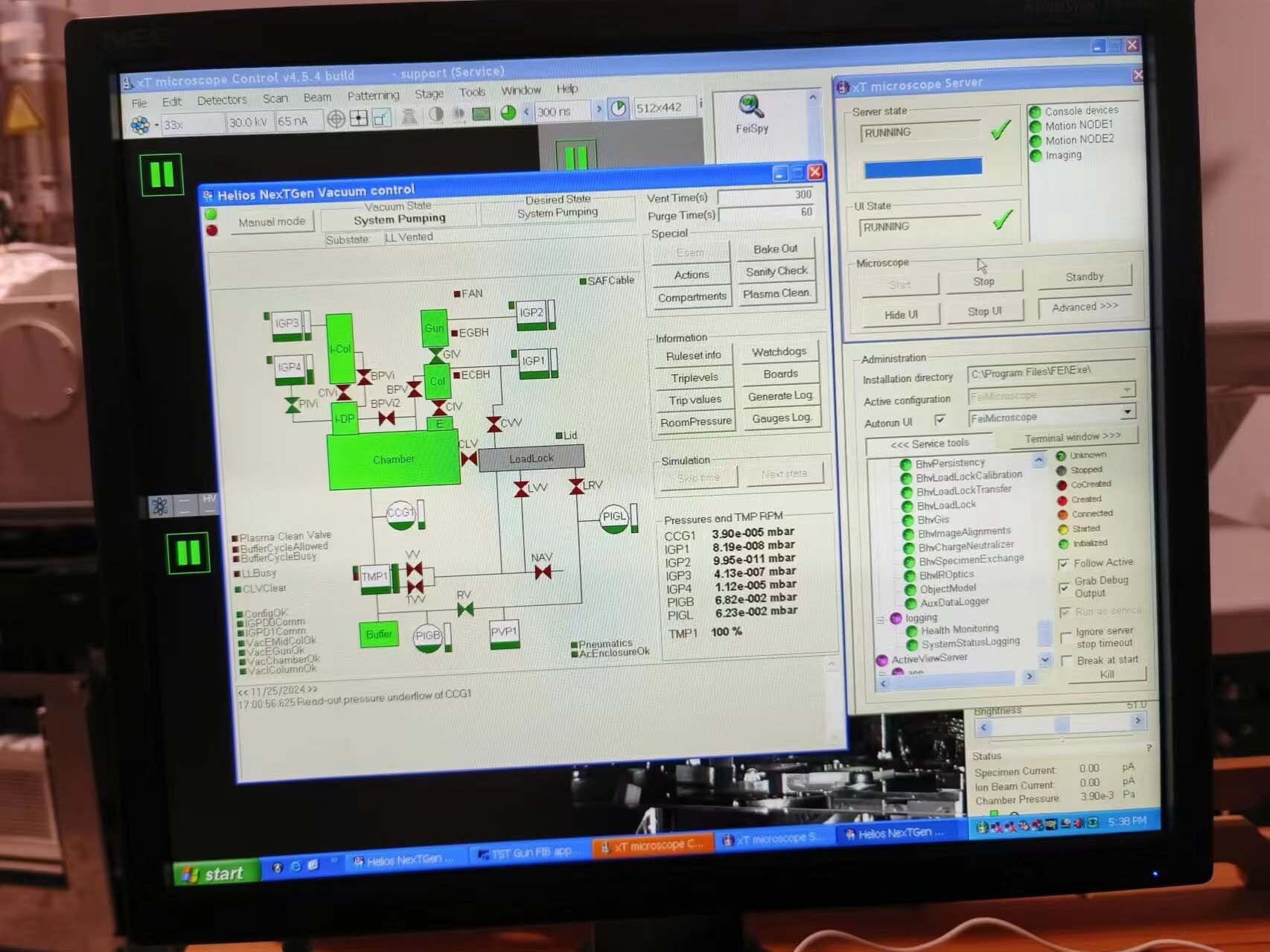The height and width of the screenshot is (952, 1270).
Task: Click the half-circle contrast toolbar icon
Action: coord(436,115)
